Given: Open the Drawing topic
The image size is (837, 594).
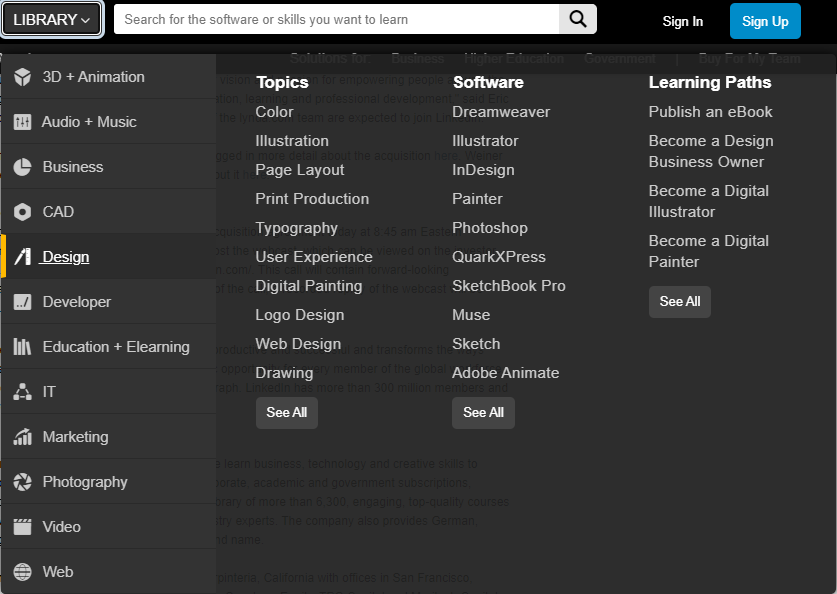Looking at the screenshot, I should click(x=284, y=373).
